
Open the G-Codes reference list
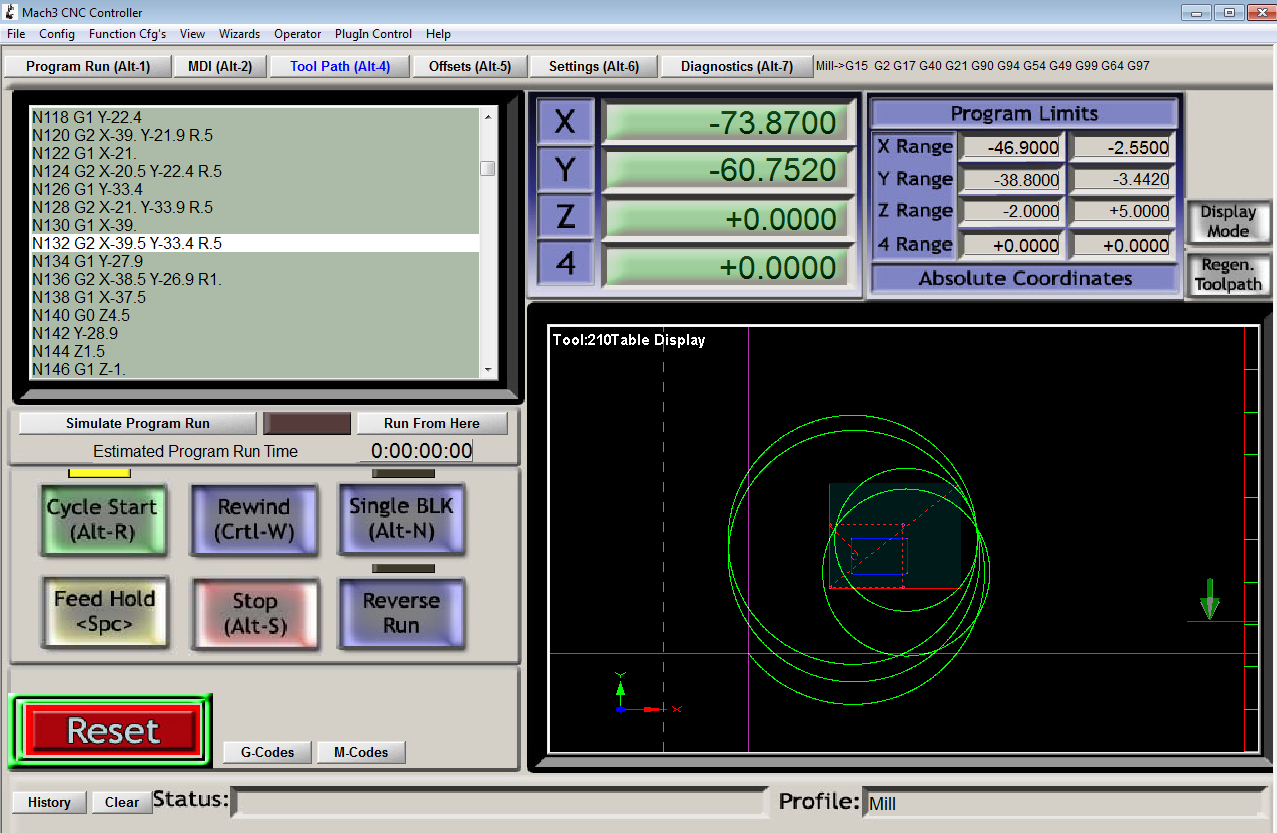tap(267, 752)
